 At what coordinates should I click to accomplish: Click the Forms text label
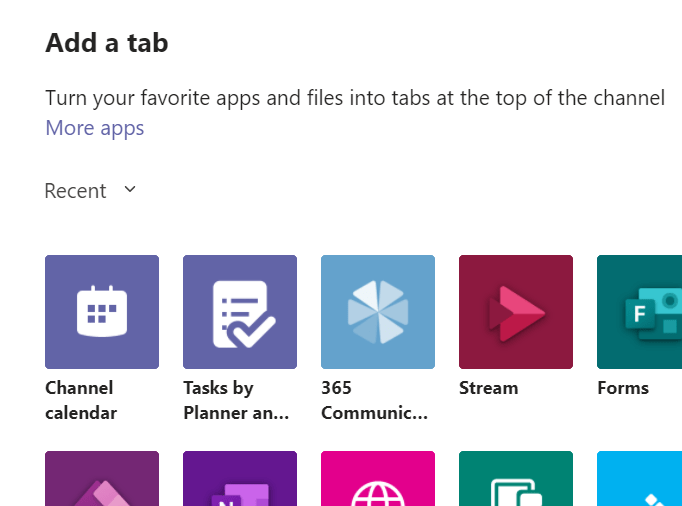(x=623, y=388)
